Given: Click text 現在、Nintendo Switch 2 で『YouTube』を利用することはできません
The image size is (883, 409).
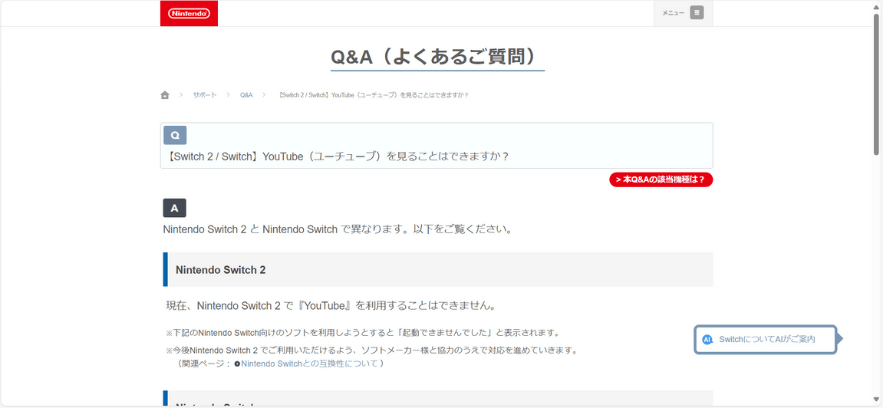Looking at the screenshot, I should click(x=330, y=306).
